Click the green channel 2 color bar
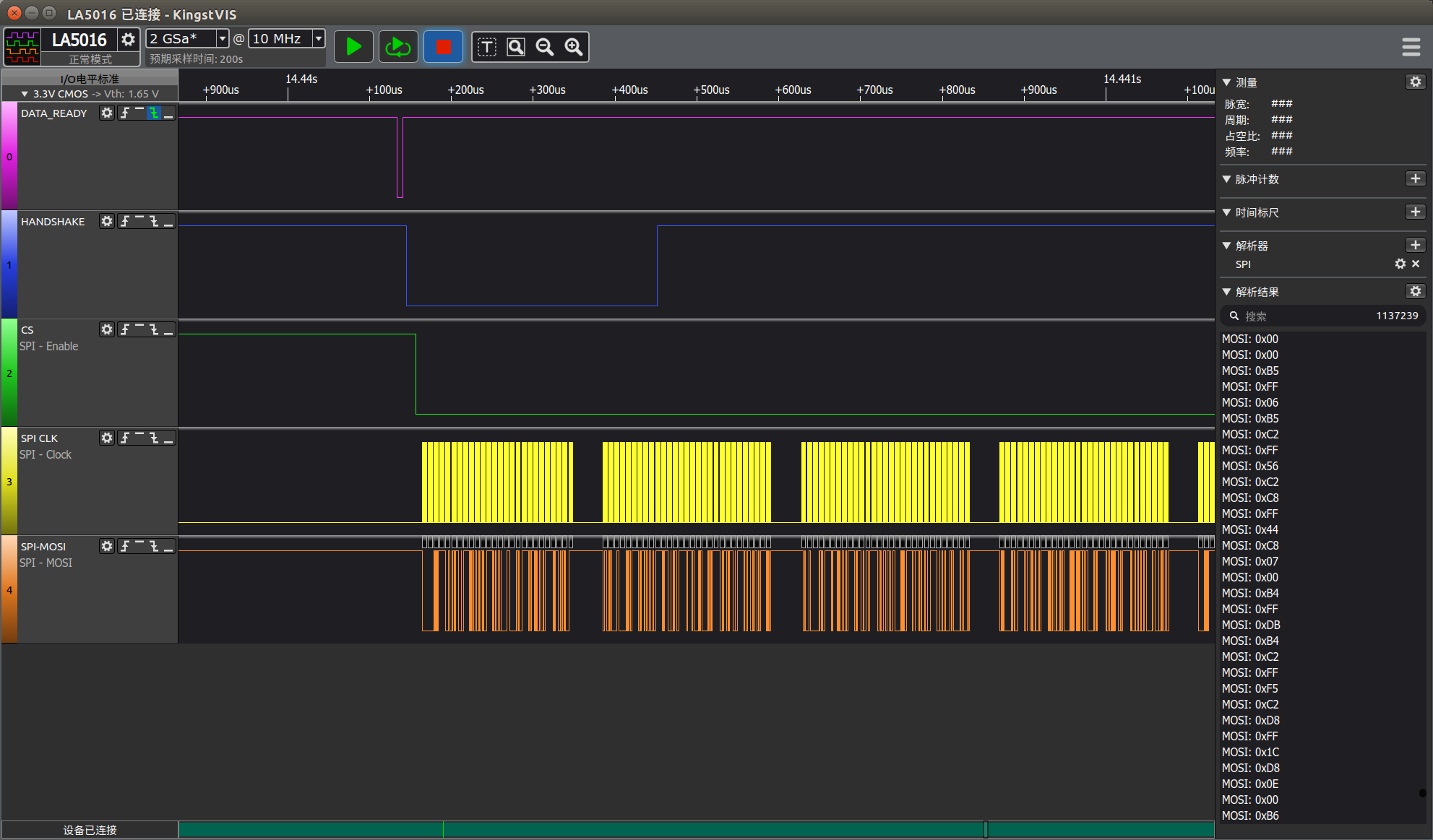This screenshot has height=840, width=1433. tap(9, 373)
